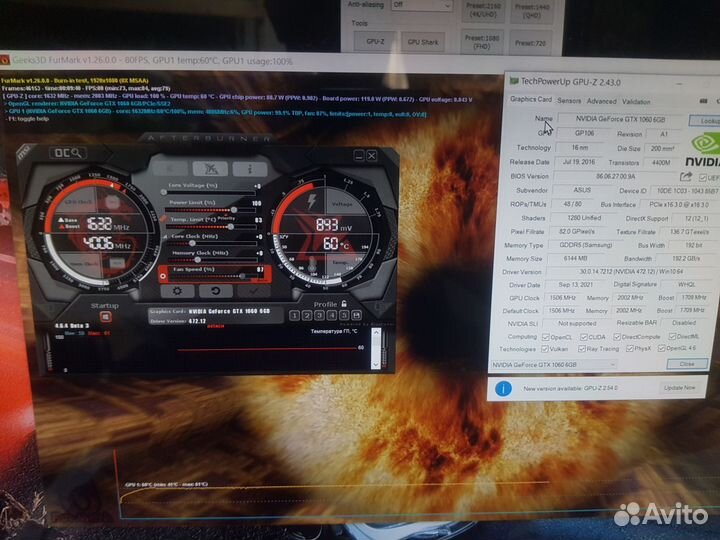Click the Memory Clock slider track
The height and width of the screenshot is (540, 720).
coord(213,259)
